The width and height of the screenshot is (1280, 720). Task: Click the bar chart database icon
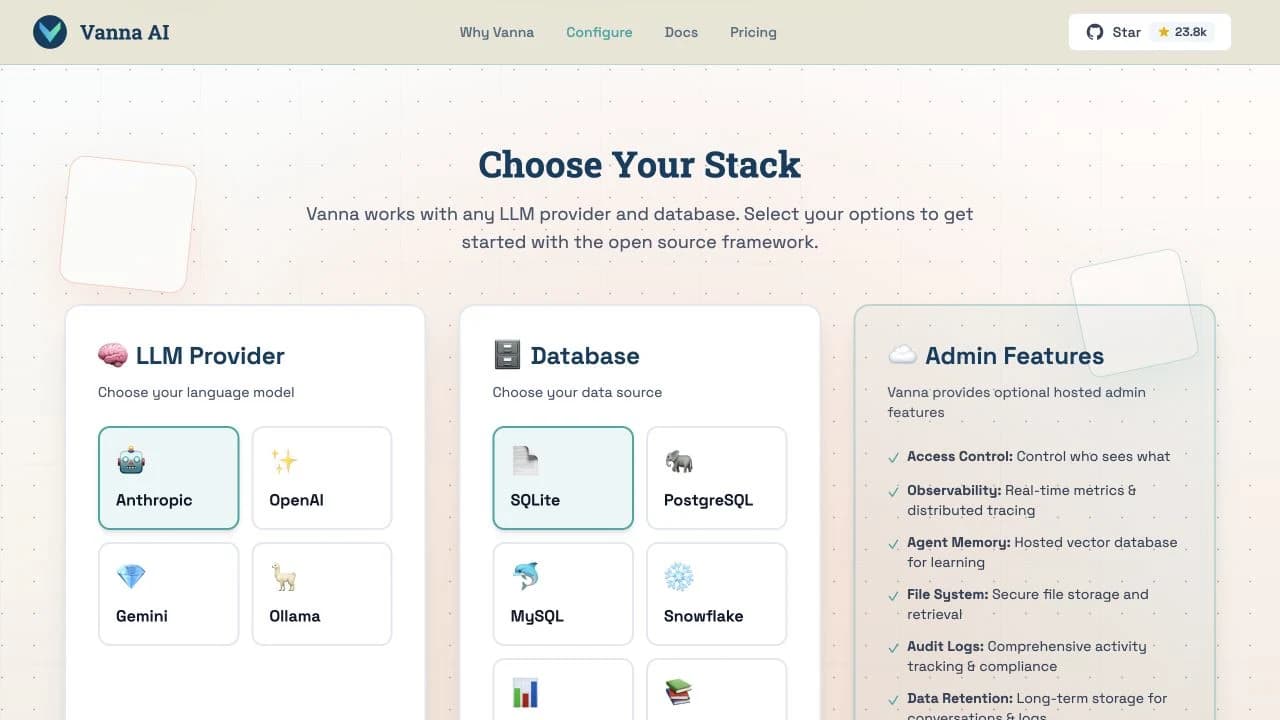525,692
